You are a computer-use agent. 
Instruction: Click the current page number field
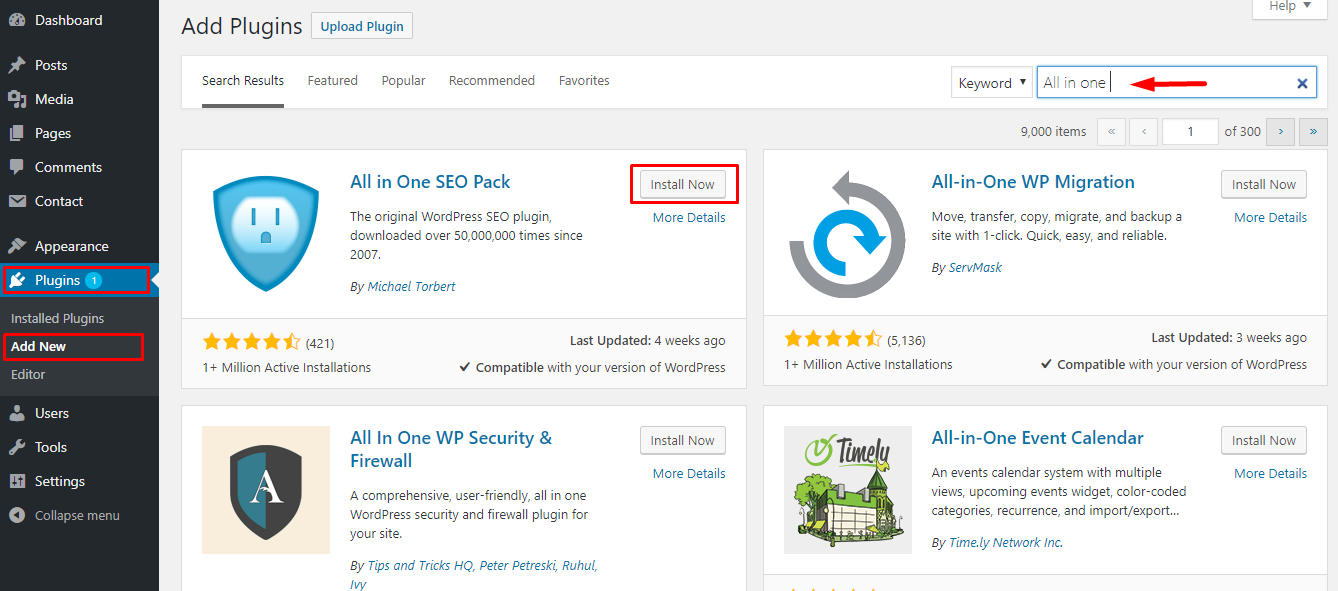[x=1190, y=131]
